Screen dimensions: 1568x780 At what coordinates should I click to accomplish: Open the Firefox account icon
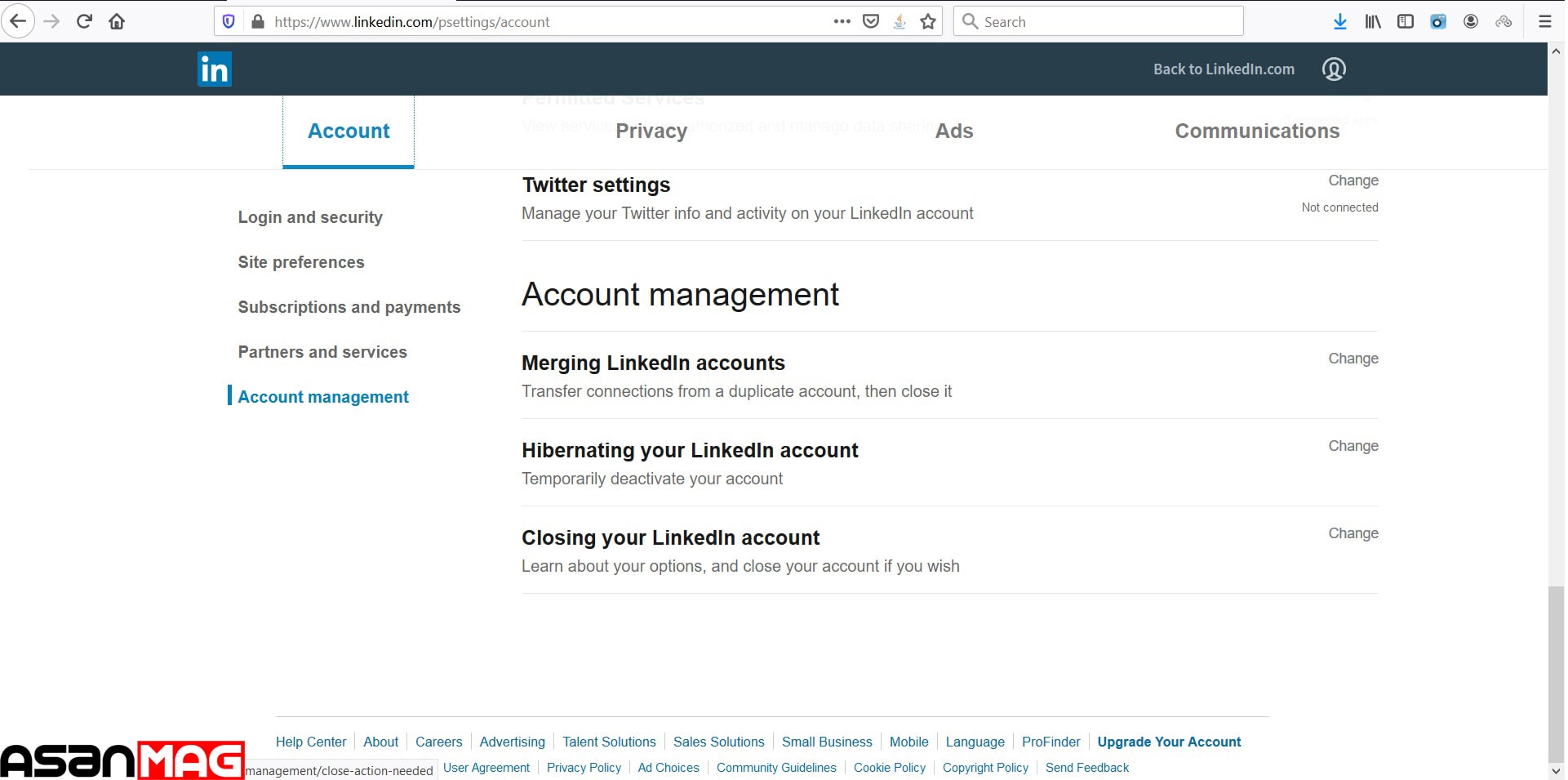point(1471,22)
